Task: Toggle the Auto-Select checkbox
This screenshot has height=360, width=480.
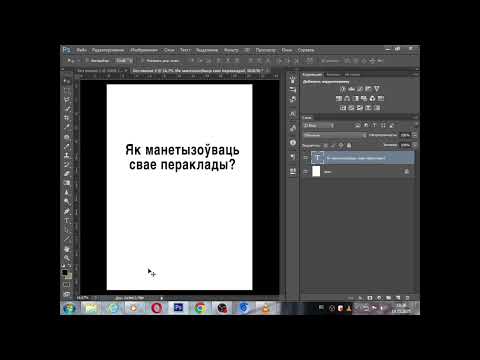Action: [86, 61]
